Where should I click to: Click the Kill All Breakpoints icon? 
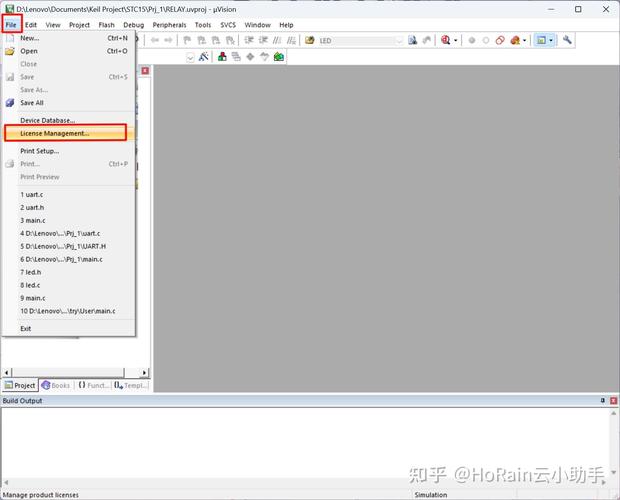(x=515, y=40)
